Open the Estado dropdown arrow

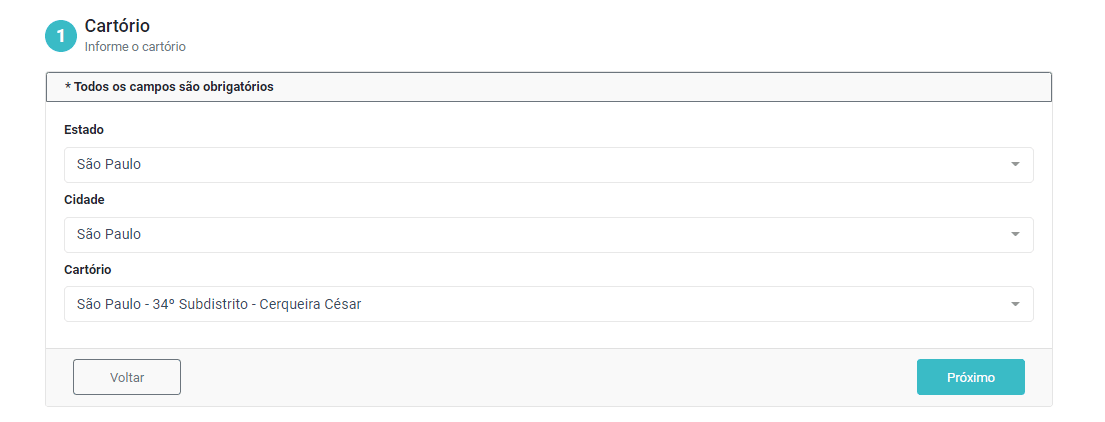(1015, 164)
